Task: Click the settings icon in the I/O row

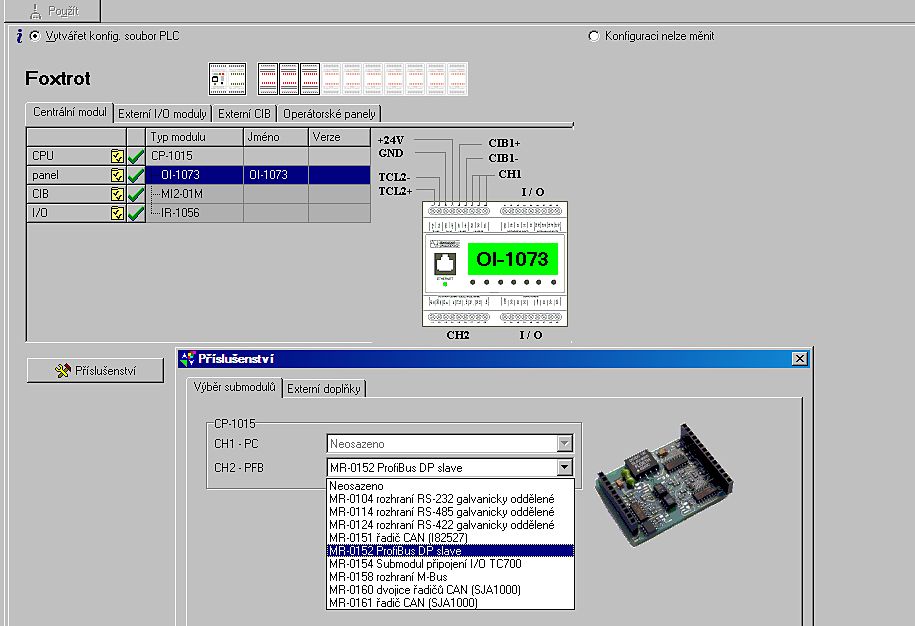Action: pos(117,213)
